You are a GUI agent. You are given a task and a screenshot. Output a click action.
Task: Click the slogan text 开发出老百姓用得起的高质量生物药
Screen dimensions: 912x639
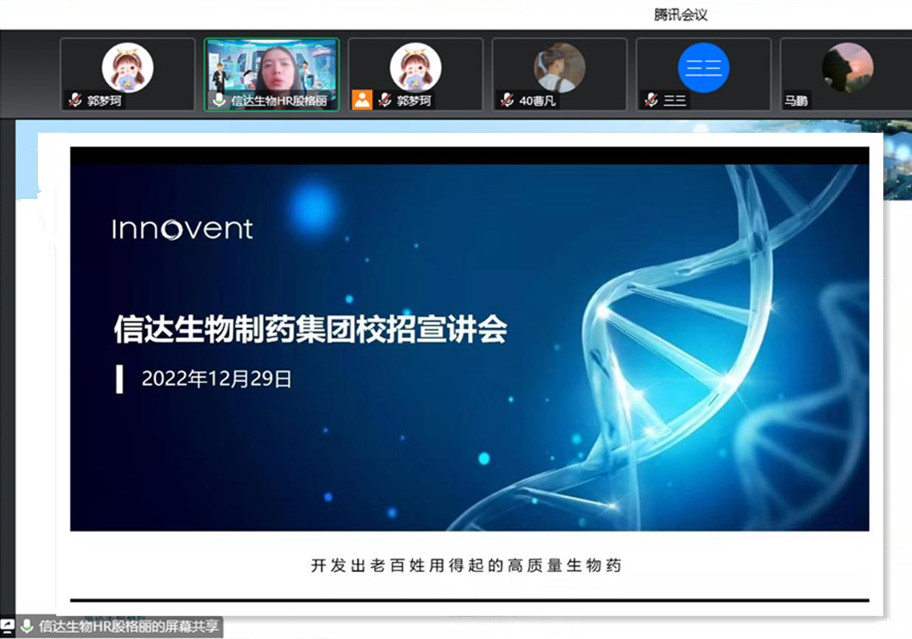point(466,566)
